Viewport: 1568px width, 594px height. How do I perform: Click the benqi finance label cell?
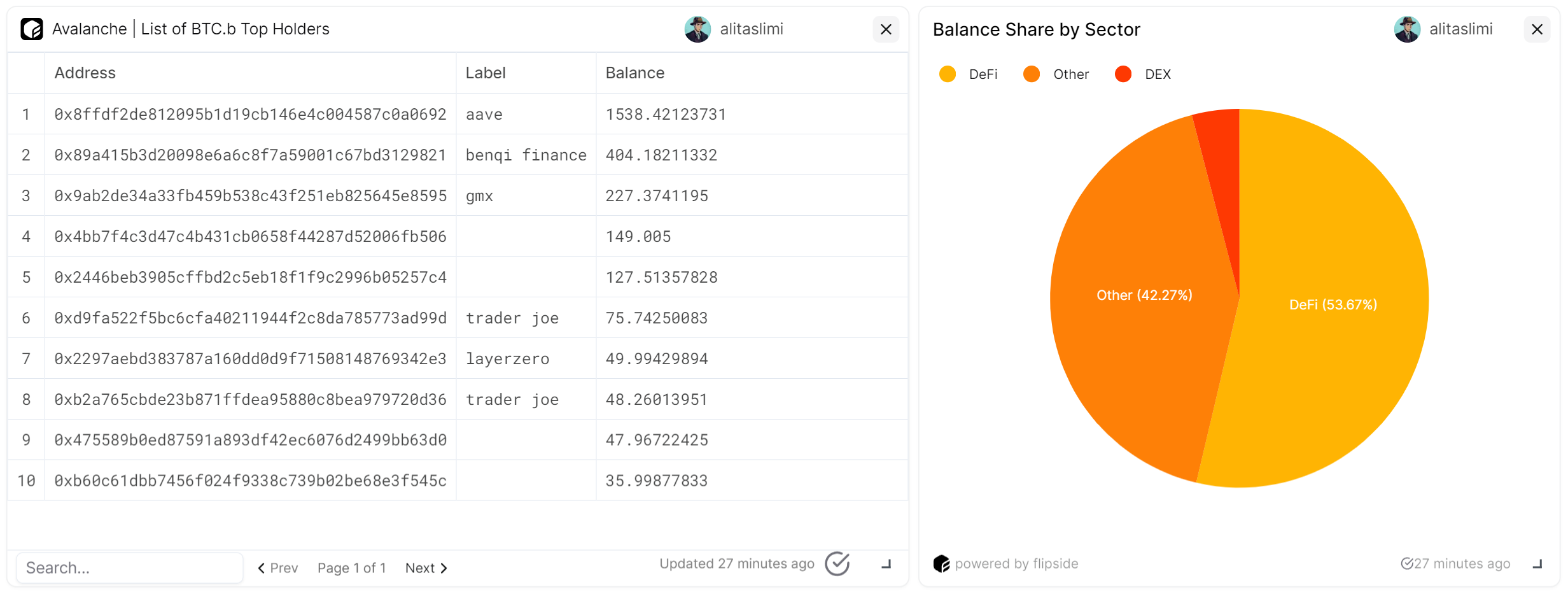click(x=526, y=155)
